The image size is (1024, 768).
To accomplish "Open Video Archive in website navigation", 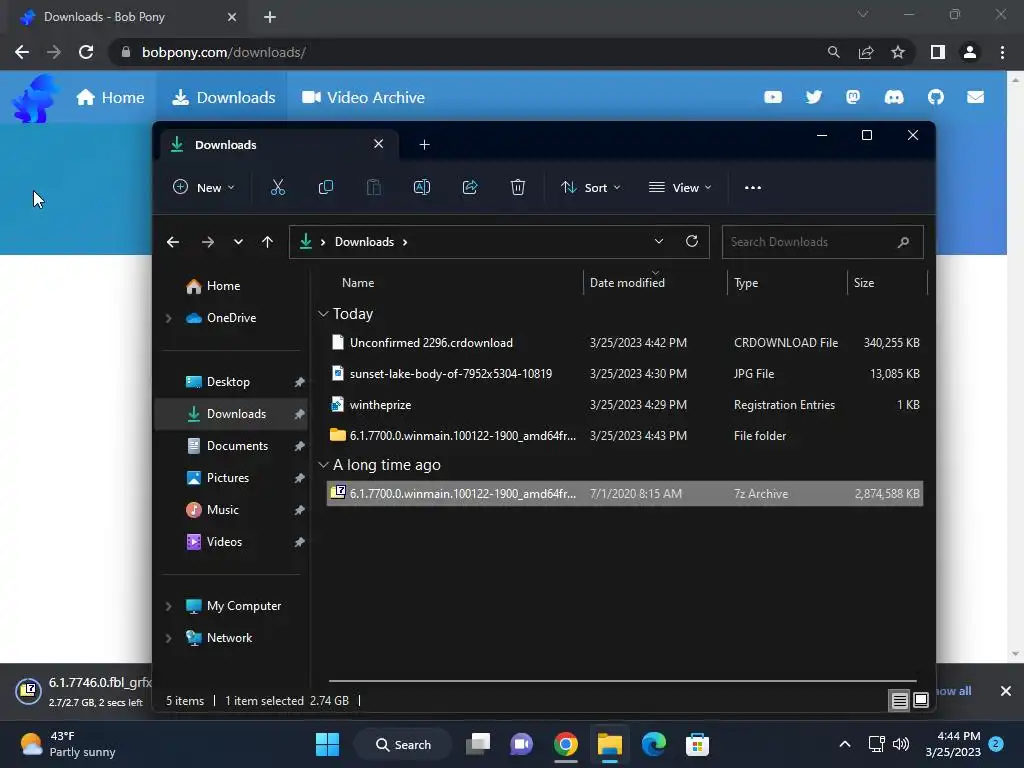I will pyautogui.click(x=363, y=97).
